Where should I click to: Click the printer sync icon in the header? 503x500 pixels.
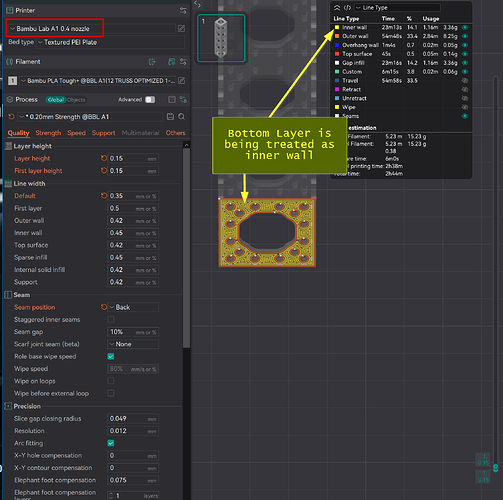coord(183,11)
